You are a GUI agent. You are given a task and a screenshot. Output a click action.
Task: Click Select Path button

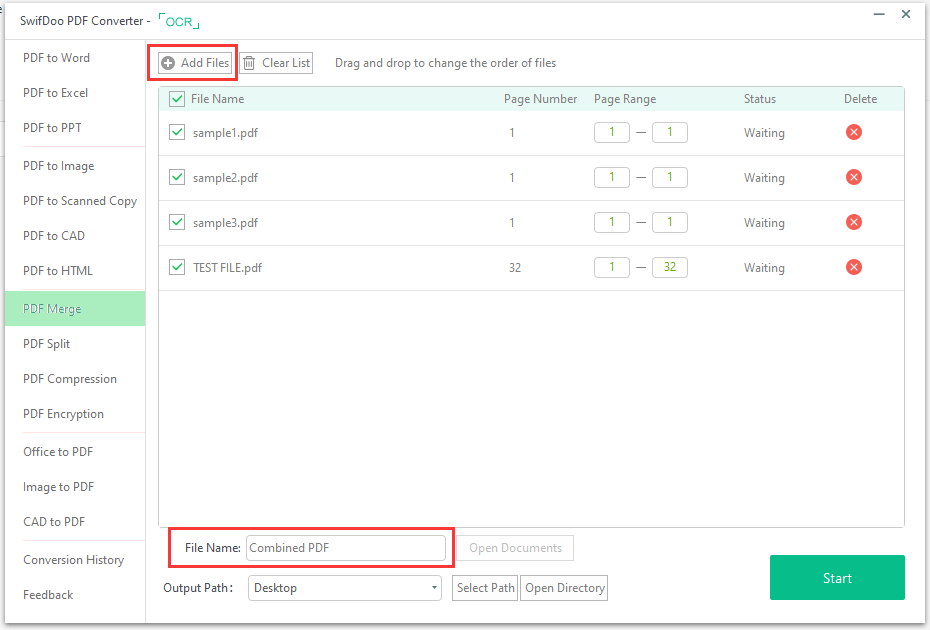485,588
